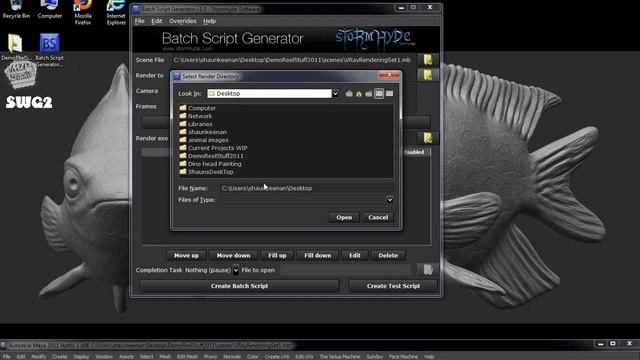
Task: Go up one folder level in the dialog
Action: pyautogui.click(x=349, y=93)
